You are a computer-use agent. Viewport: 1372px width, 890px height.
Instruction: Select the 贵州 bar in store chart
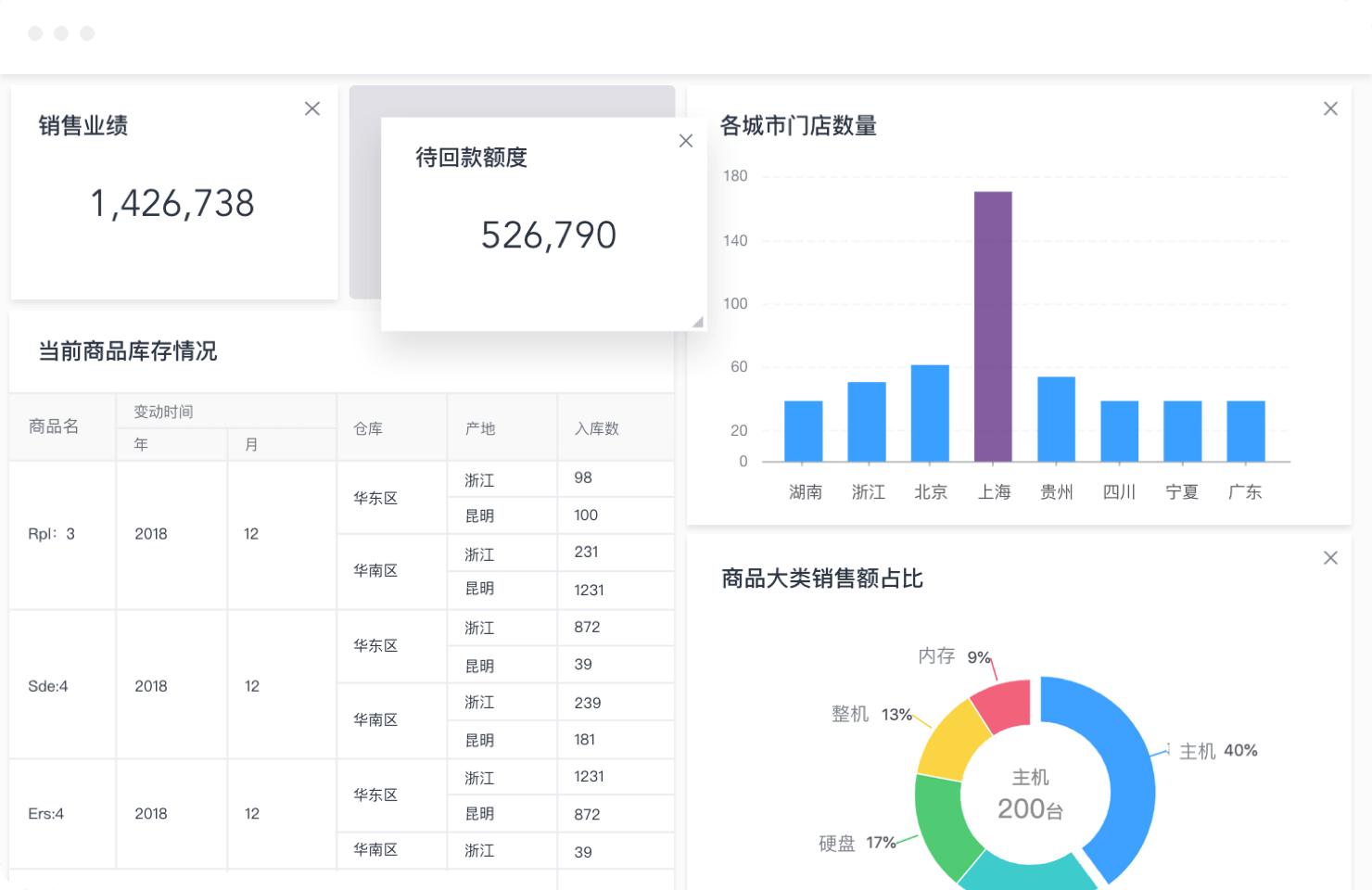tap(1056, 419)
